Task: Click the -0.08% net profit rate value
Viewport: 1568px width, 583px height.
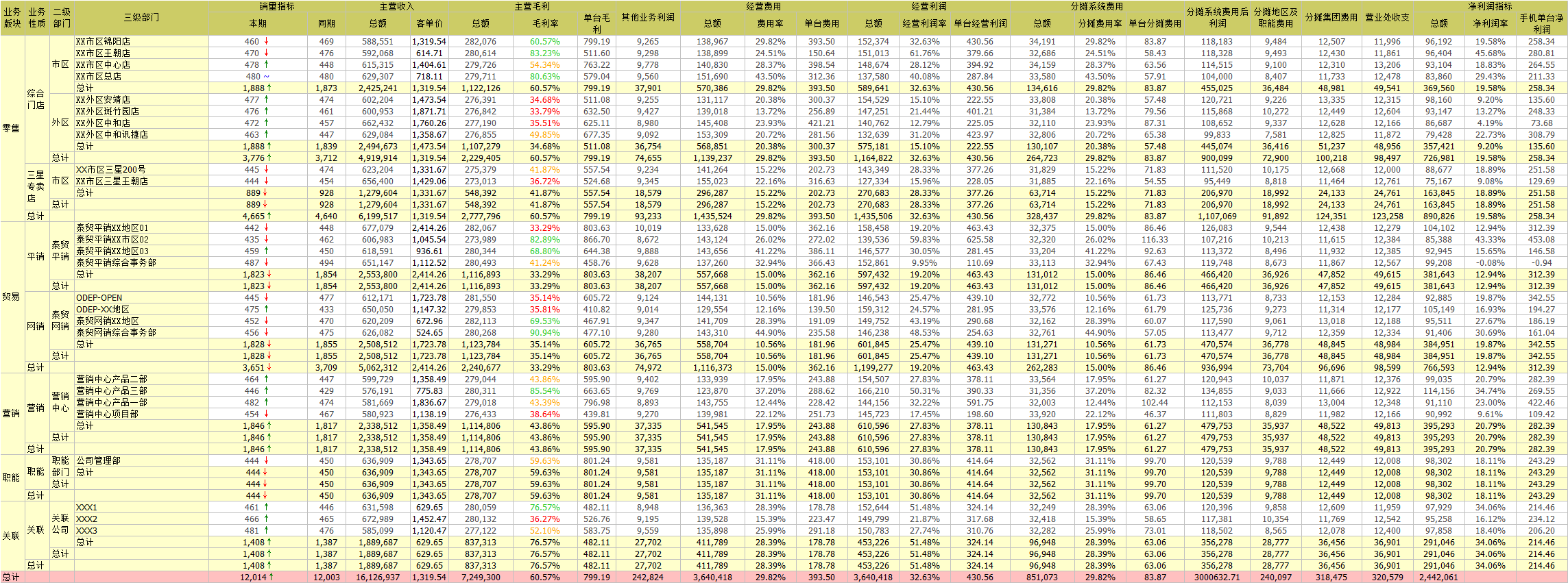Action: tap(1490, 263)
